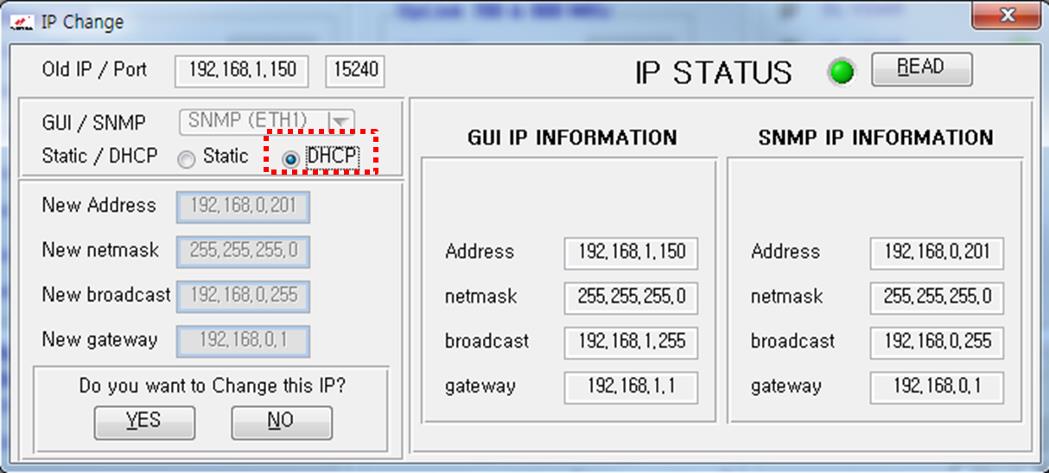
Task: Click the Static / DHCP label
Action: [x=100, y=157]
